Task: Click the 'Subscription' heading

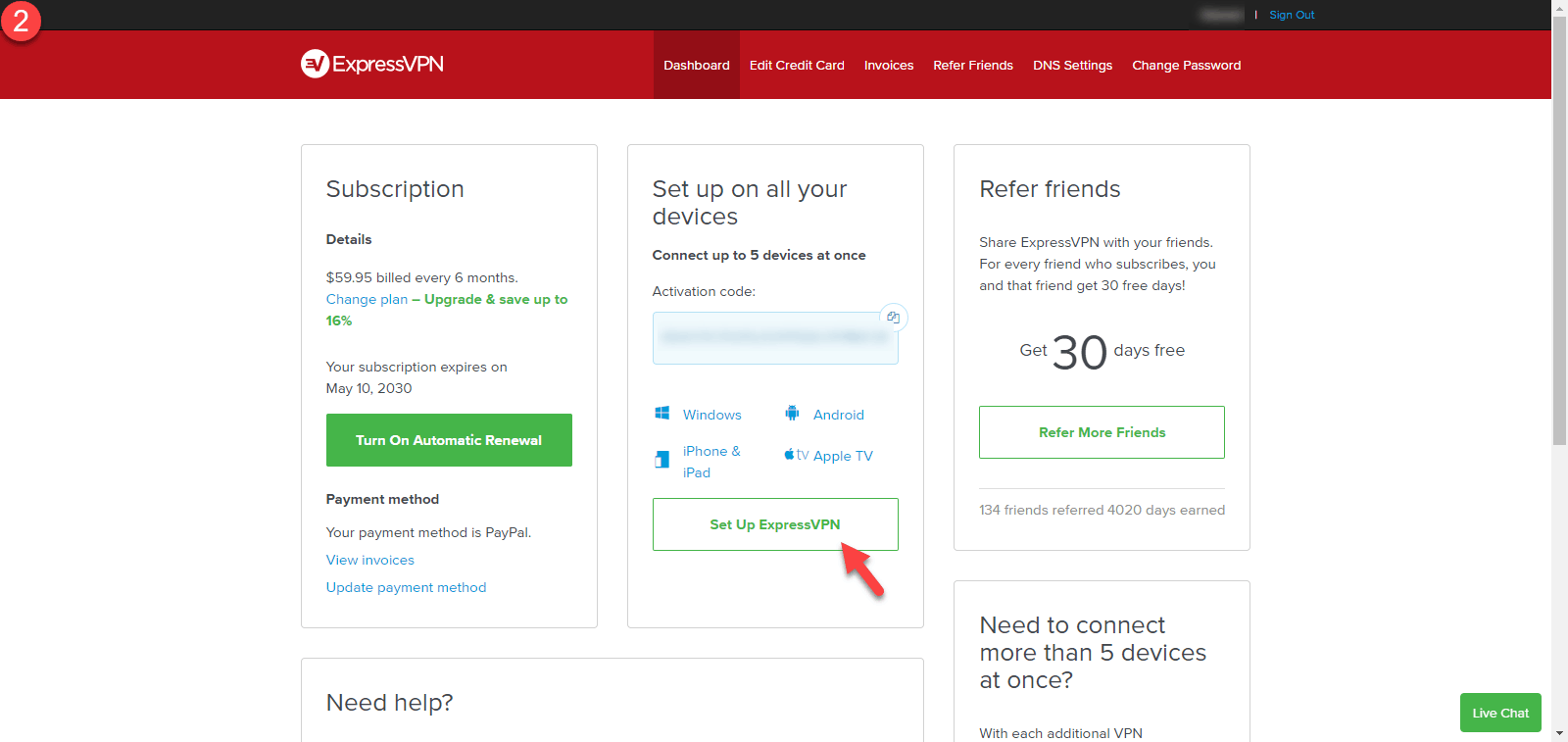Action: [x=395, y=189]
